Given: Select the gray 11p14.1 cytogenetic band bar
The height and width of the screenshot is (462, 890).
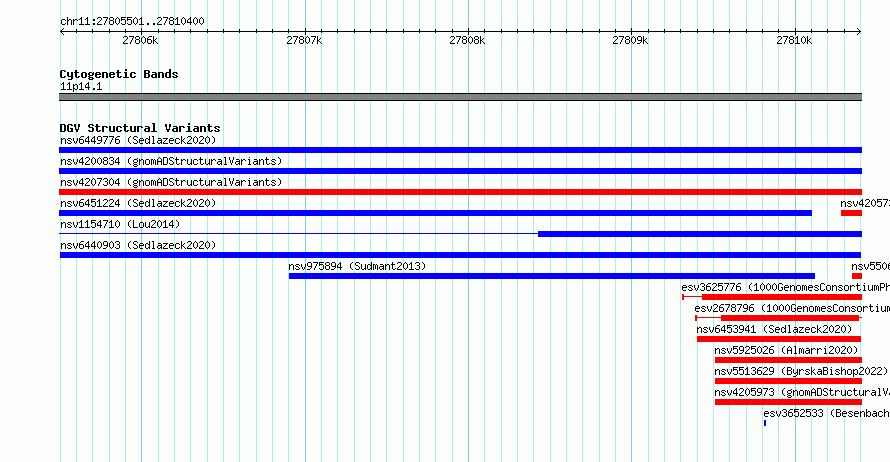Looking at the screenshot, I should click(x=460, y=97).
